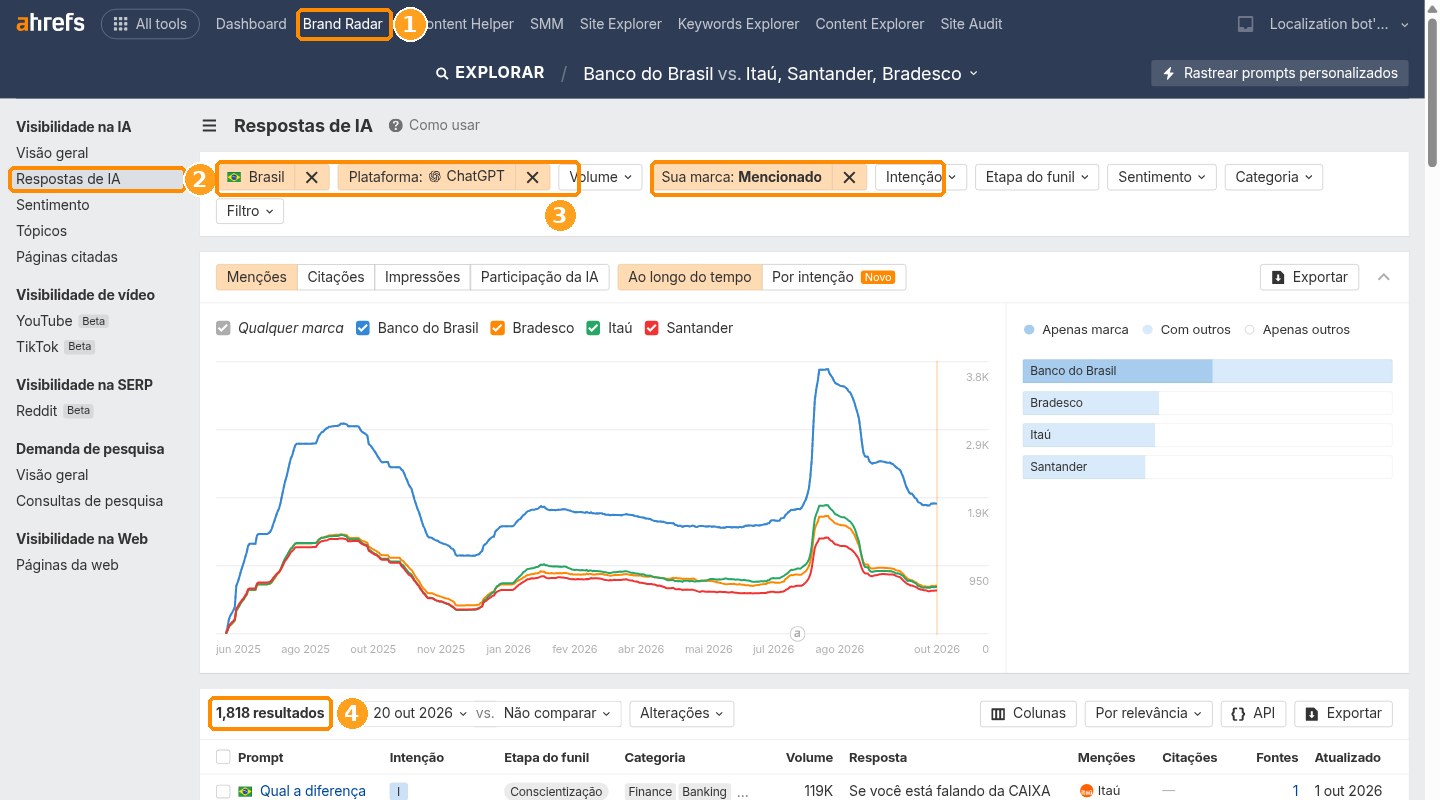
Task: Open the Alterações dropdown
Action: [682, 713]
